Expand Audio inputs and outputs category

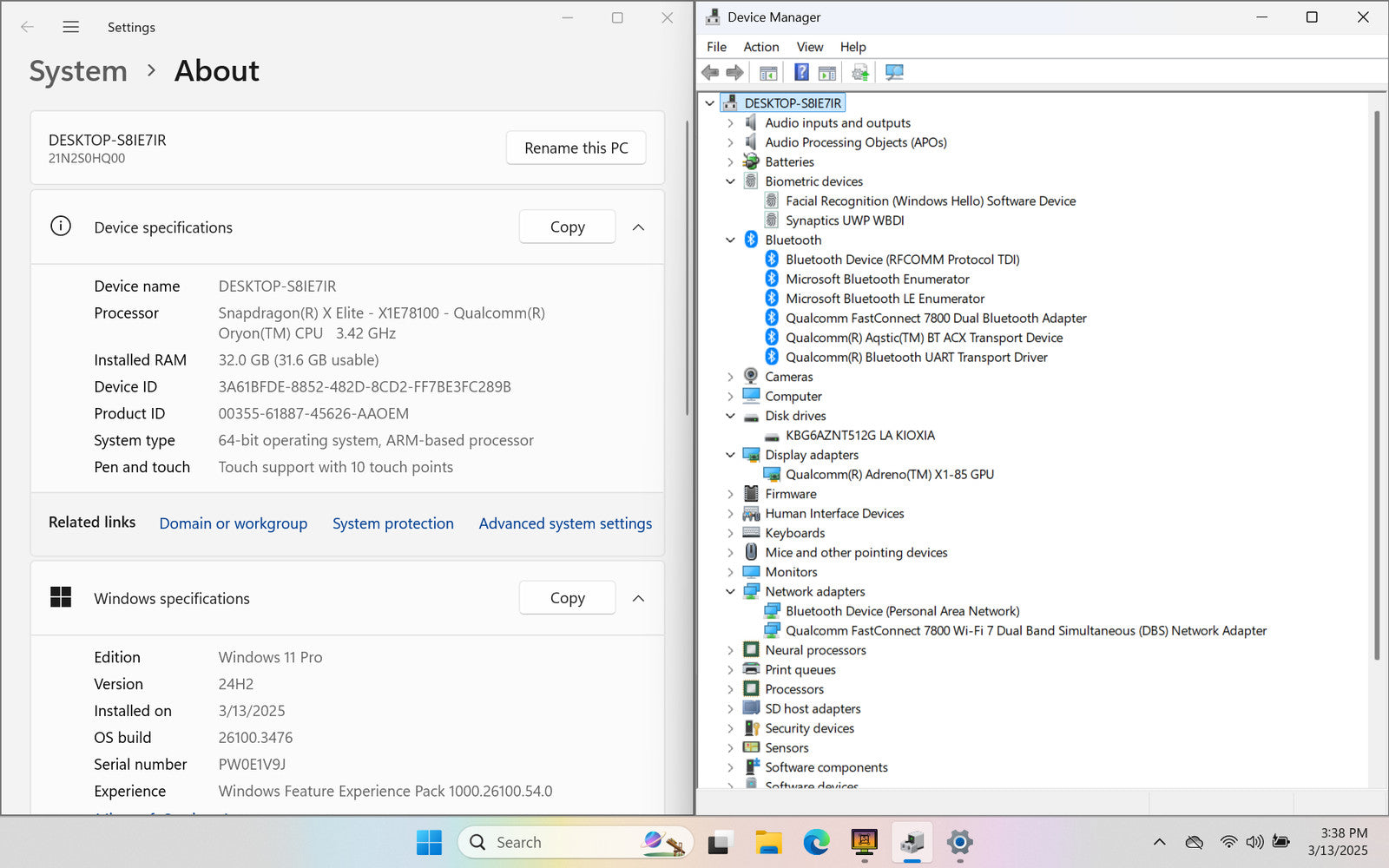coord(730,123)
